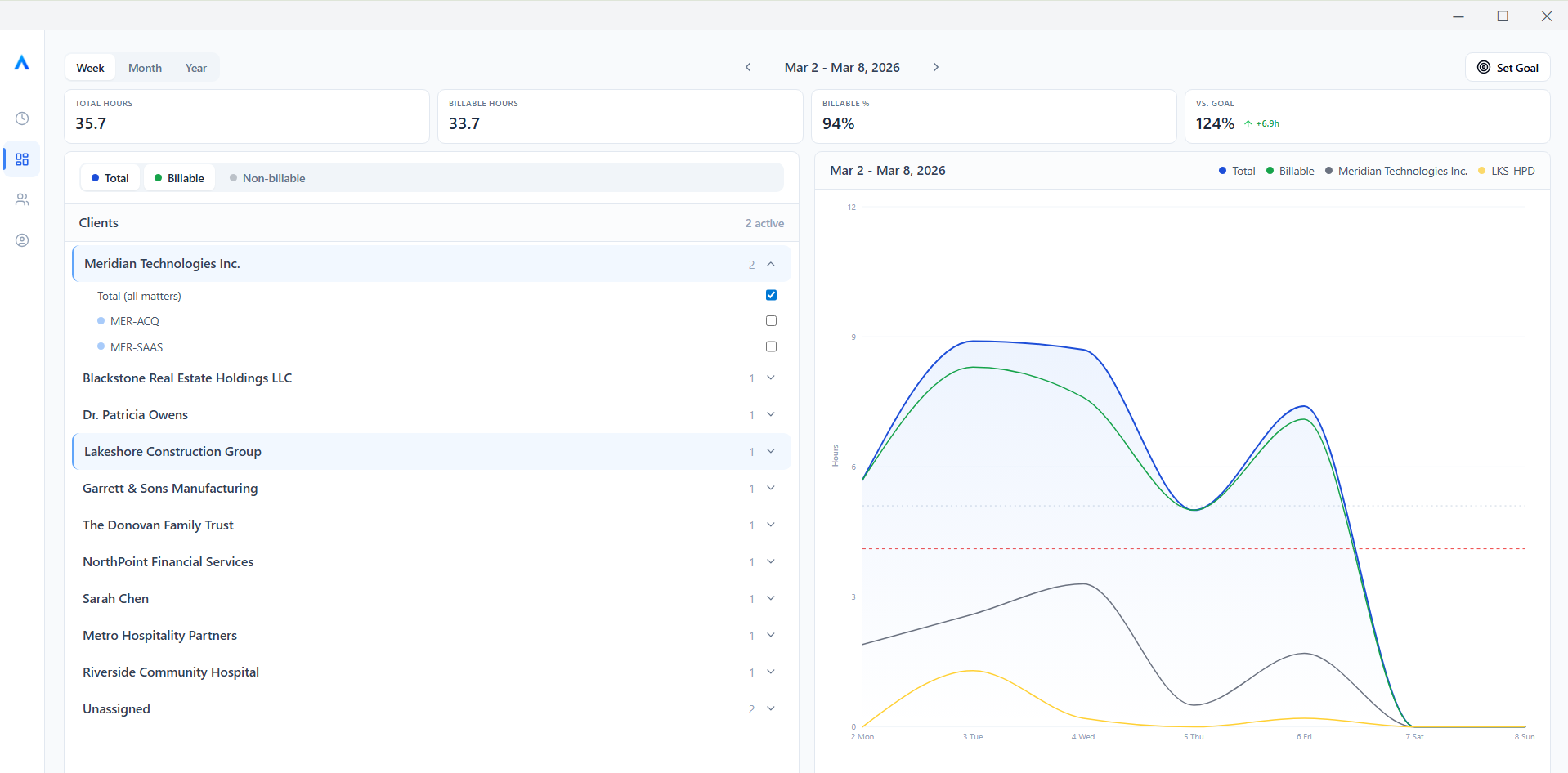Go to previous week with left arrow

[x=748, y=67]
